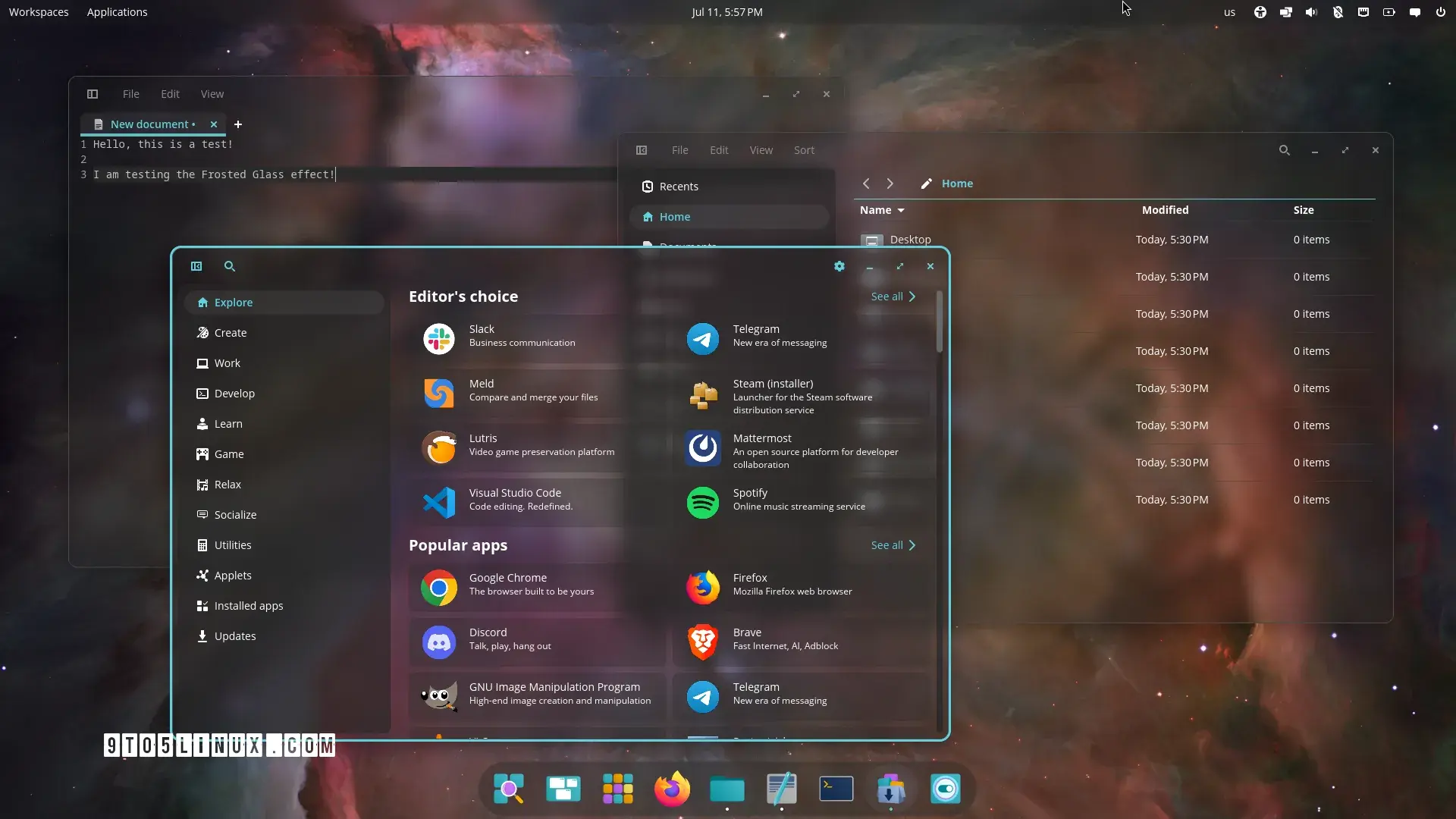Open the Steam (installer) entry
1456x819 pixels.
801,394
